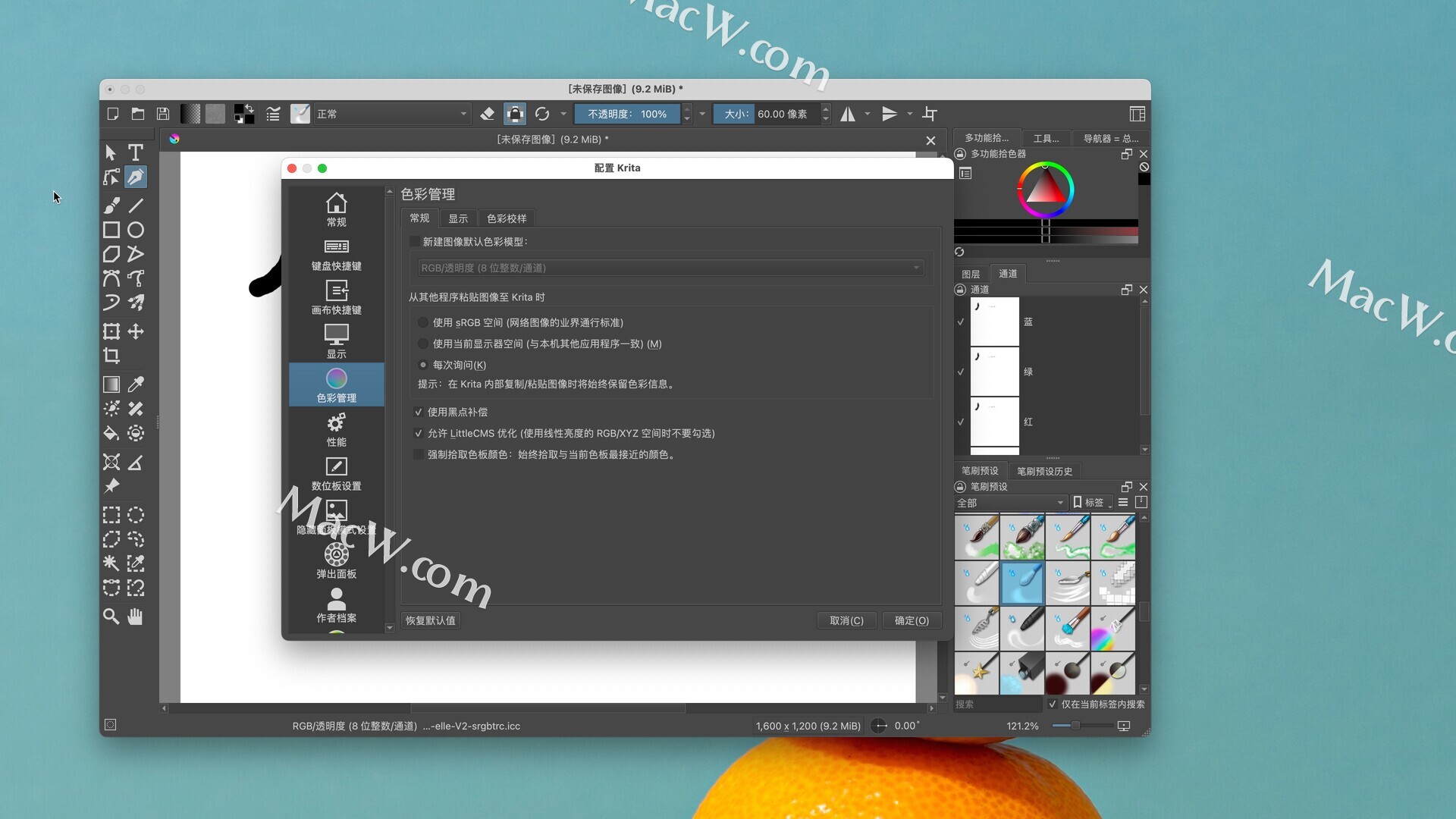The height and width of the screenshot is (819, 1456).
Task: Open the tag bookmark dropdown button
Action: 1092,503
